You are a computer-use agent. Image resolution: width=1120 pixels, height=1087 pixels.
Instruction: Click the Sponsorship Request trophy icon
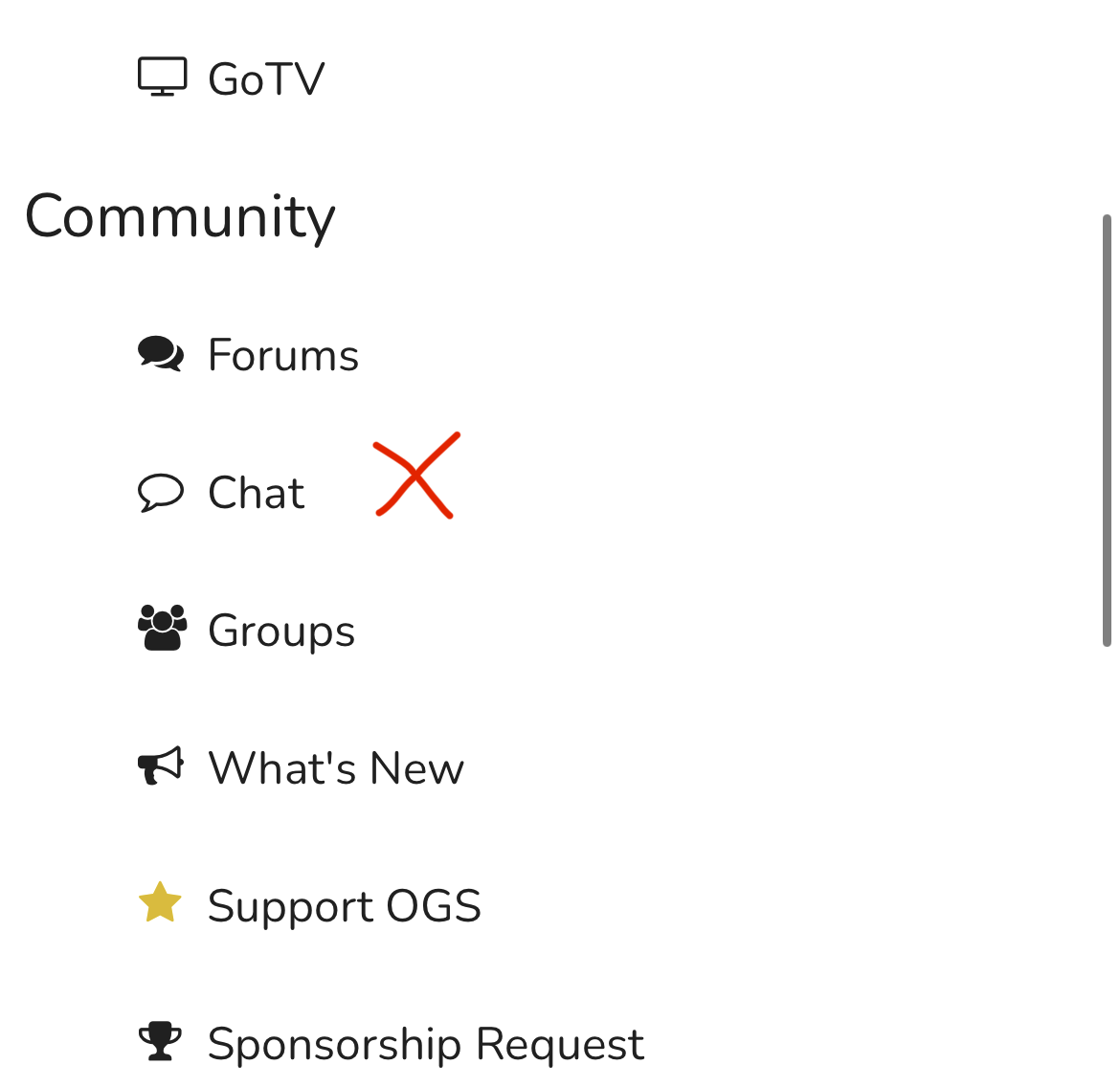click(x=160, y=1042)
